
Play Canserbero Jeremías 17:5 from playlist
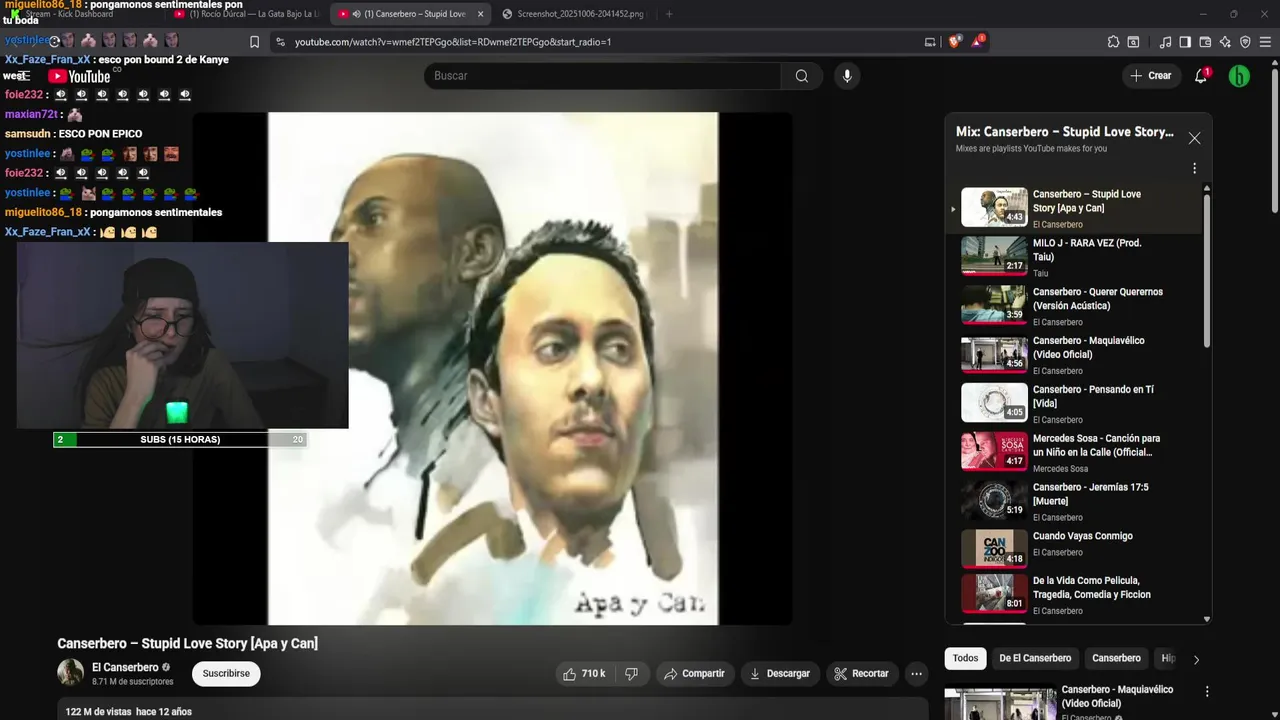coord(1075,500)
